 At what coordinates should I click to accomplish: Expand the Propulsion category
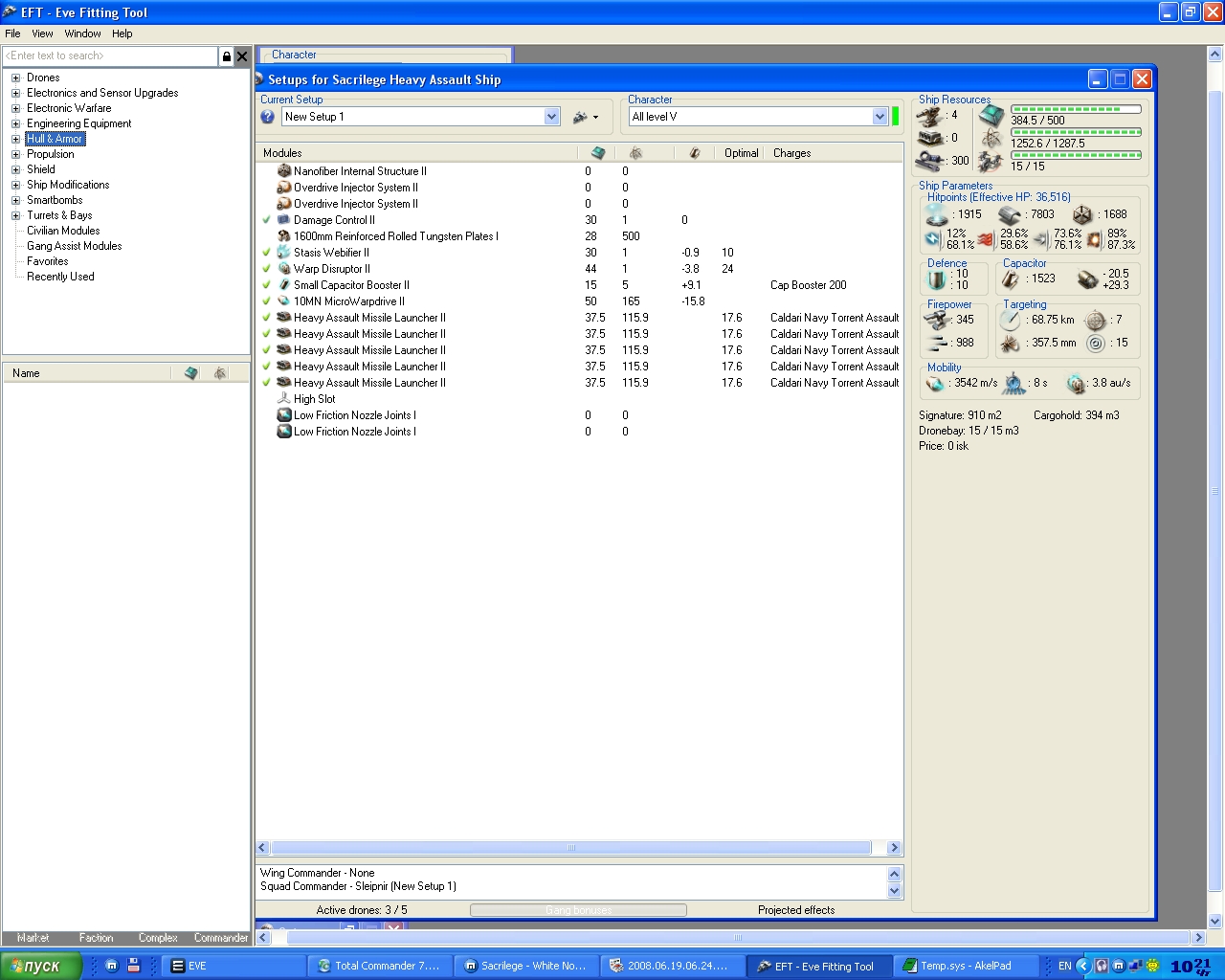click(x=15, y=155)
